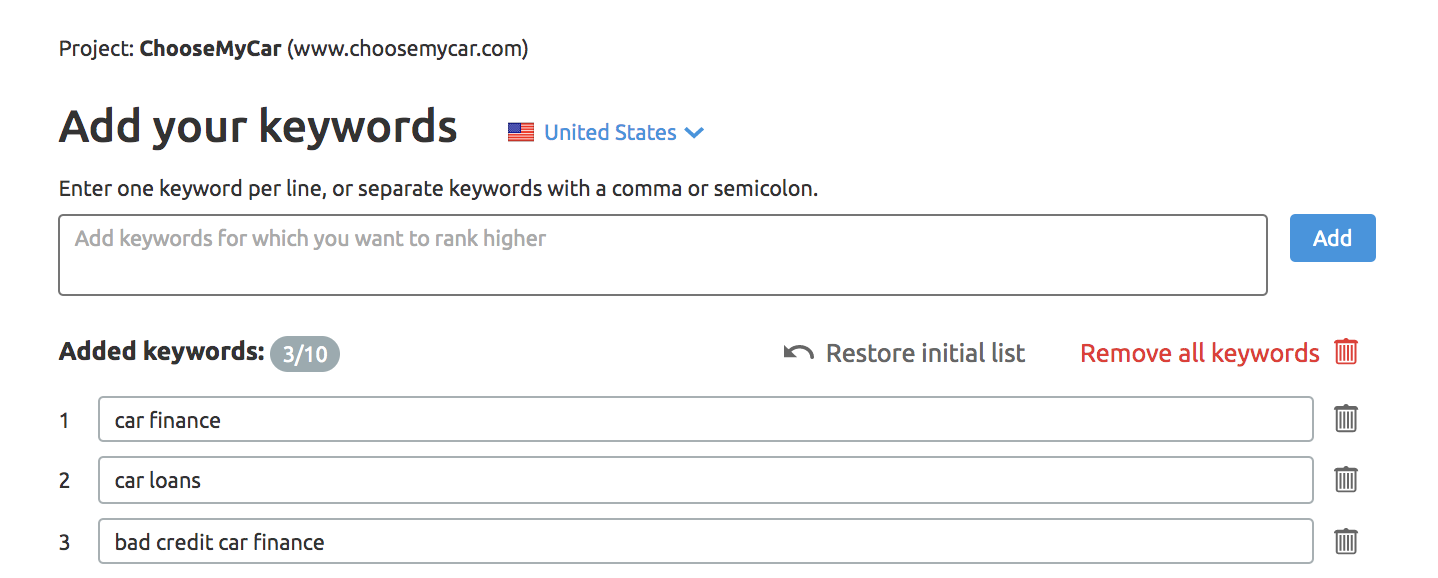Viewport: 1438px width, 578px height.
Task: Click the Remove all keywords link
Action: pyautogui.click(x=1198, y=352)
